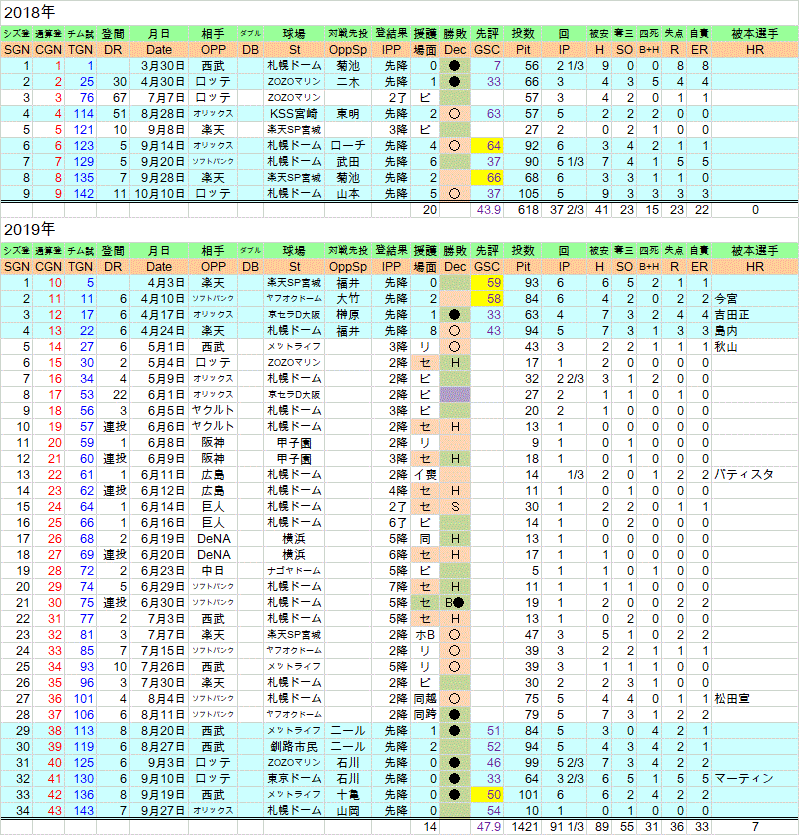Click the 吉田正 home run cell
Image resolution: width=799 pixels, height=835 pixels.
pos(755,315)
